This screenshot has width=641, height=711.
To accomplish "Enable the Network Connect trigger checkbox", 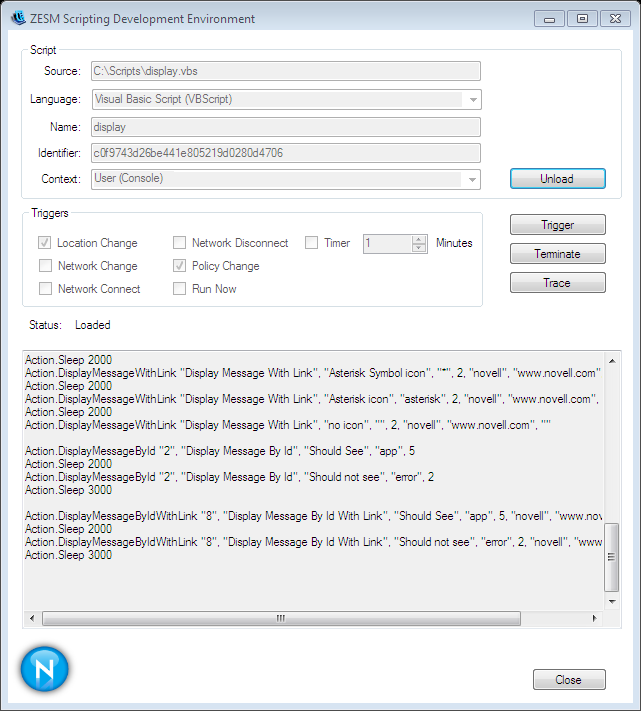I will [45, 288].
